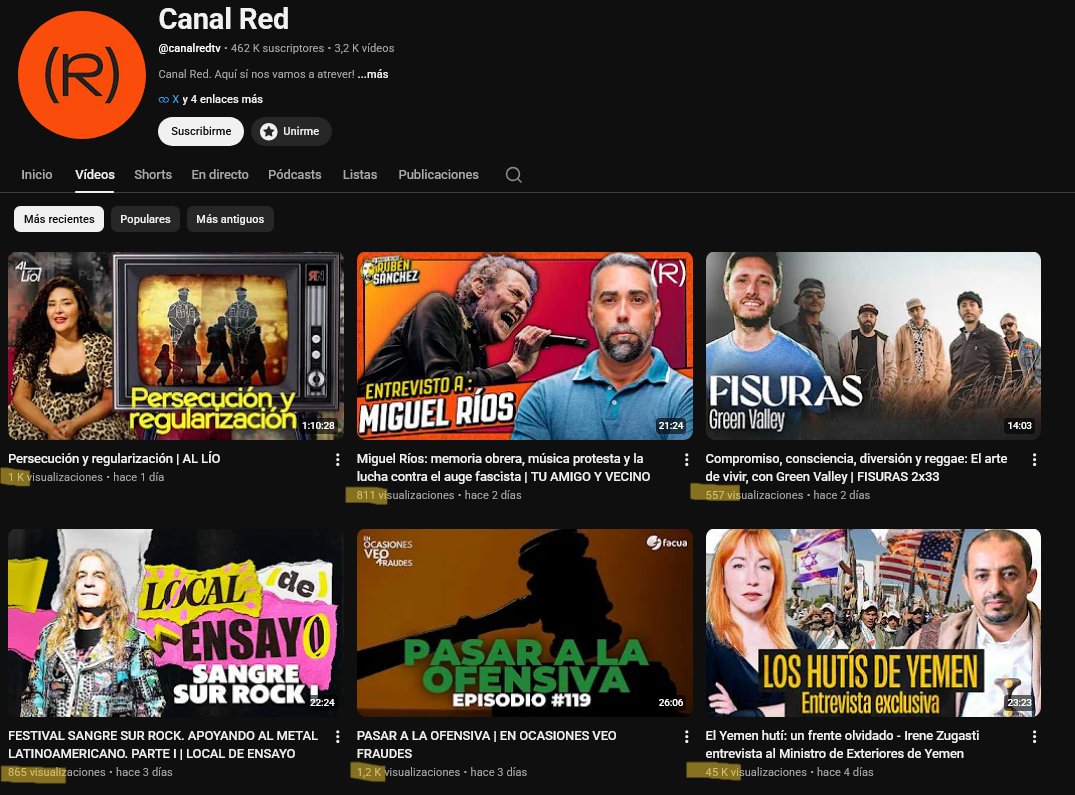Click 865 visualizaciones hace 3 días text

point(90,772)
